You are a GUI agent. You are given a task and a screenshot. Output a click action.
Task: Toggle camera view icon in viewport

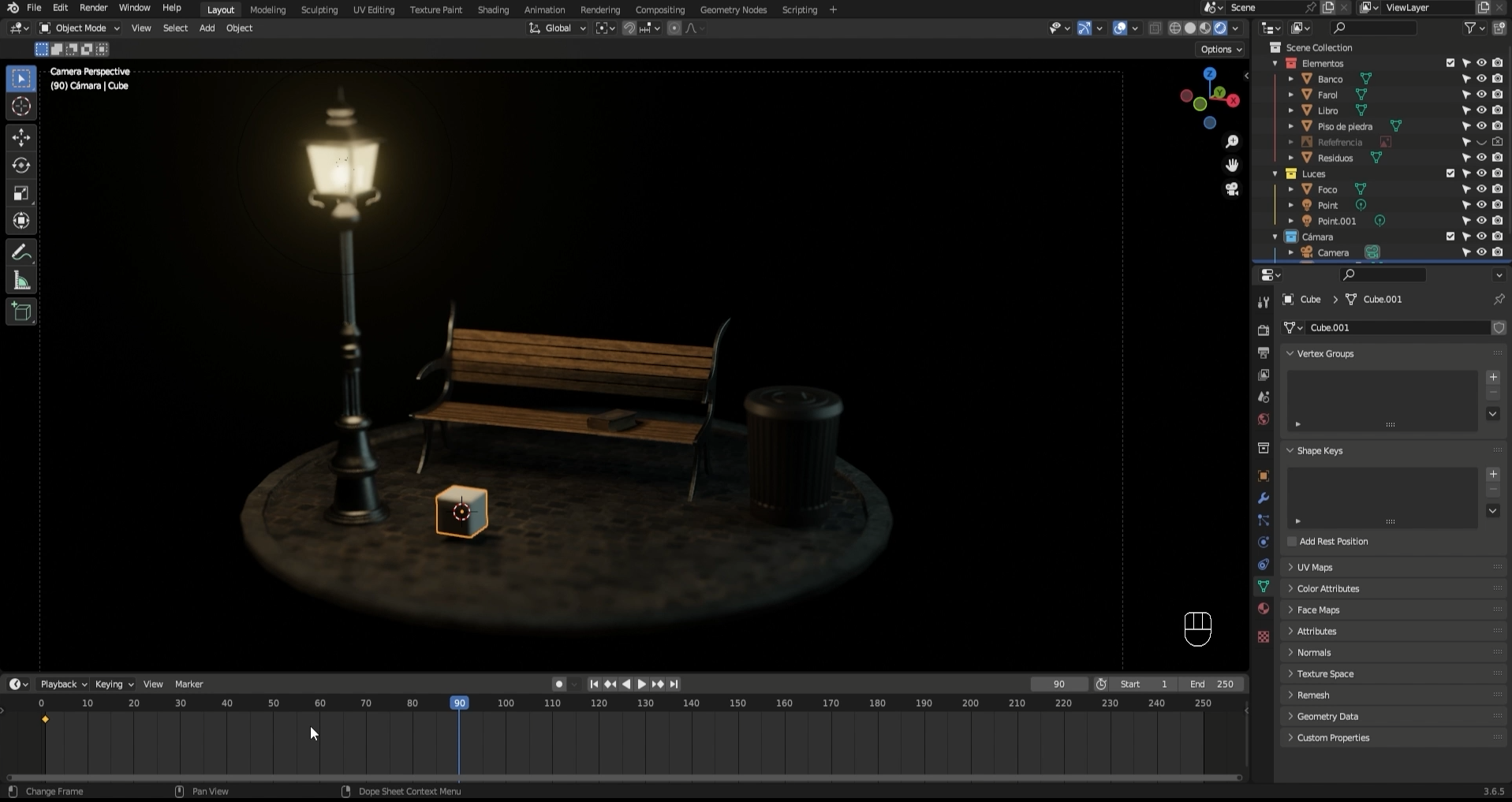pos(1231,189)
